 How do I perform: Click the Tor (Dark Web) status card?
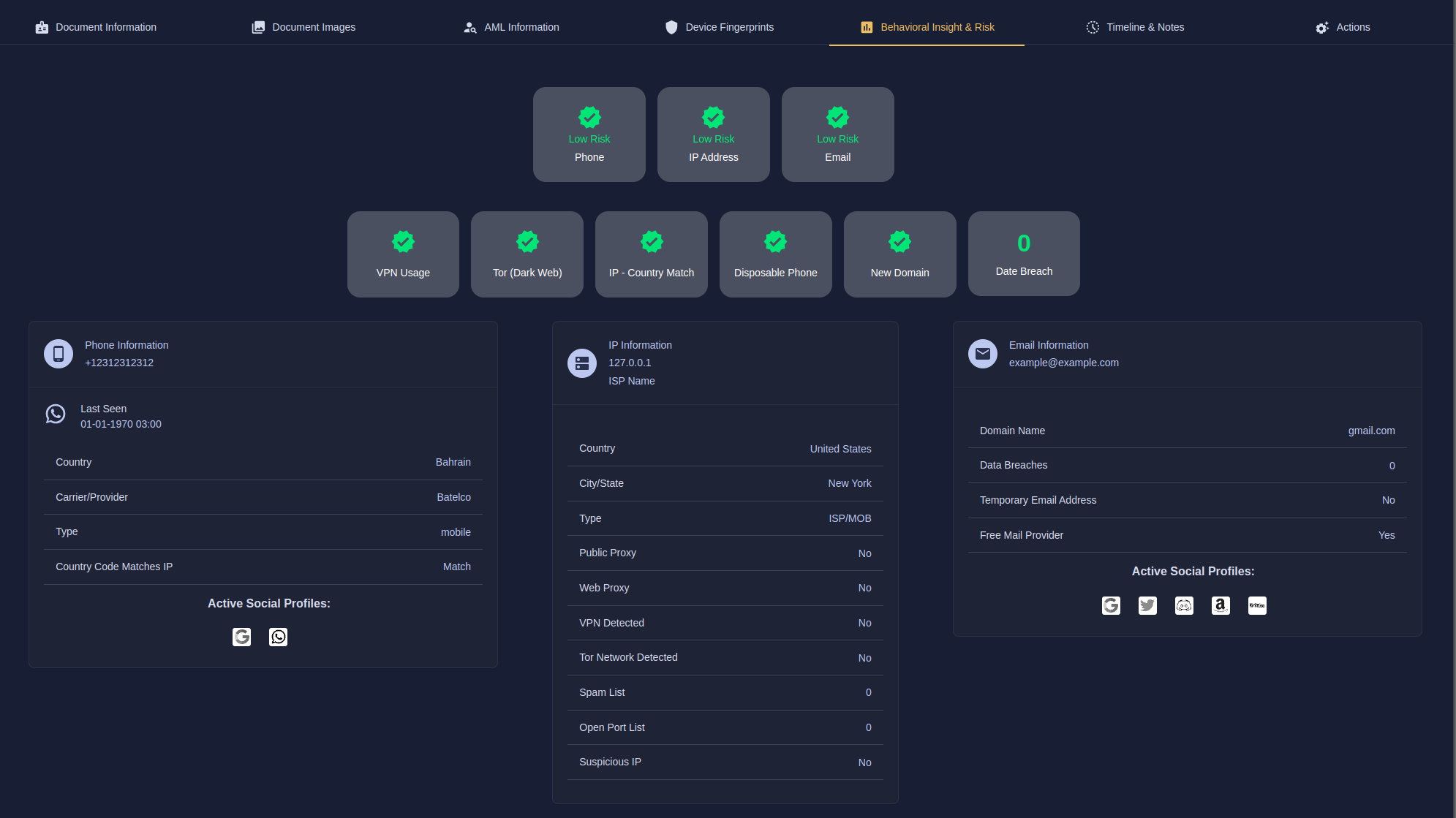[527, 254]
